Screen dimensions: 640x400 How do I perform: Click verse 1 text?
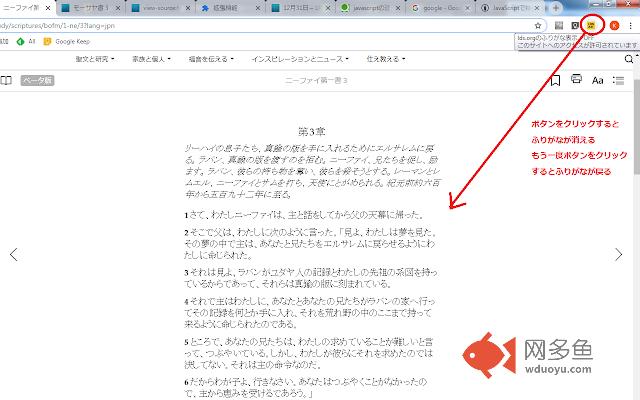point(304,215)
